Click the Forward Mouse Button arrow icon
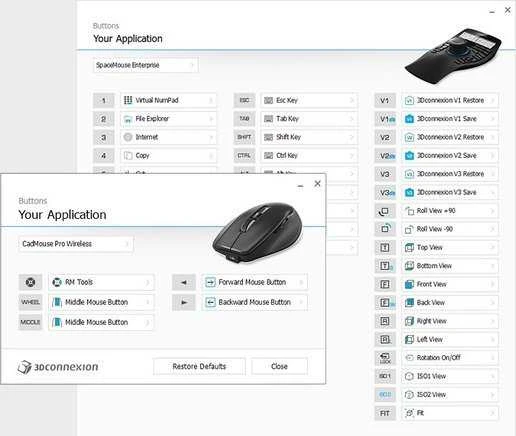Viewport: 516px width, 436px height. pos(210,282)
